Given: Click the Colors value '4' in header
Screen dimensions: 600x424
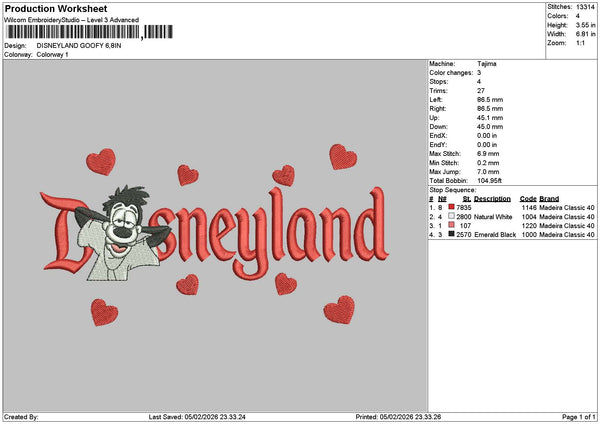Looking at the screenshot, I should pyautogui.click(x=578, y=16).
